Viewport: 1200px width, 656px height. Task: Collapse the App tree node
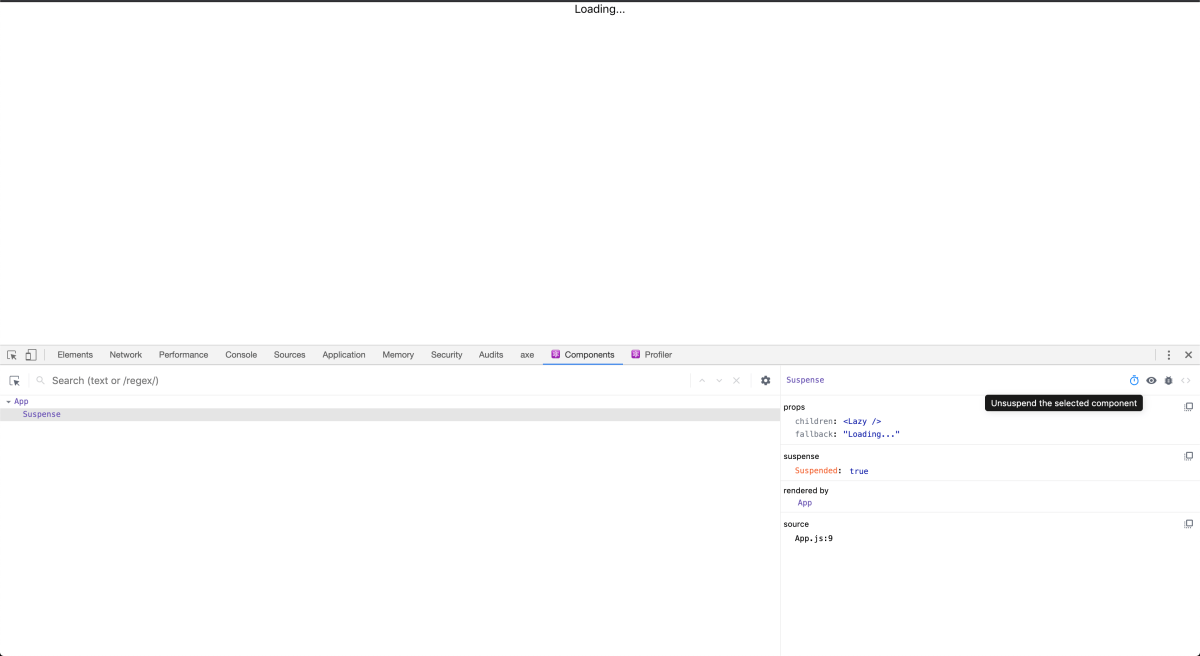pos(8,401)
